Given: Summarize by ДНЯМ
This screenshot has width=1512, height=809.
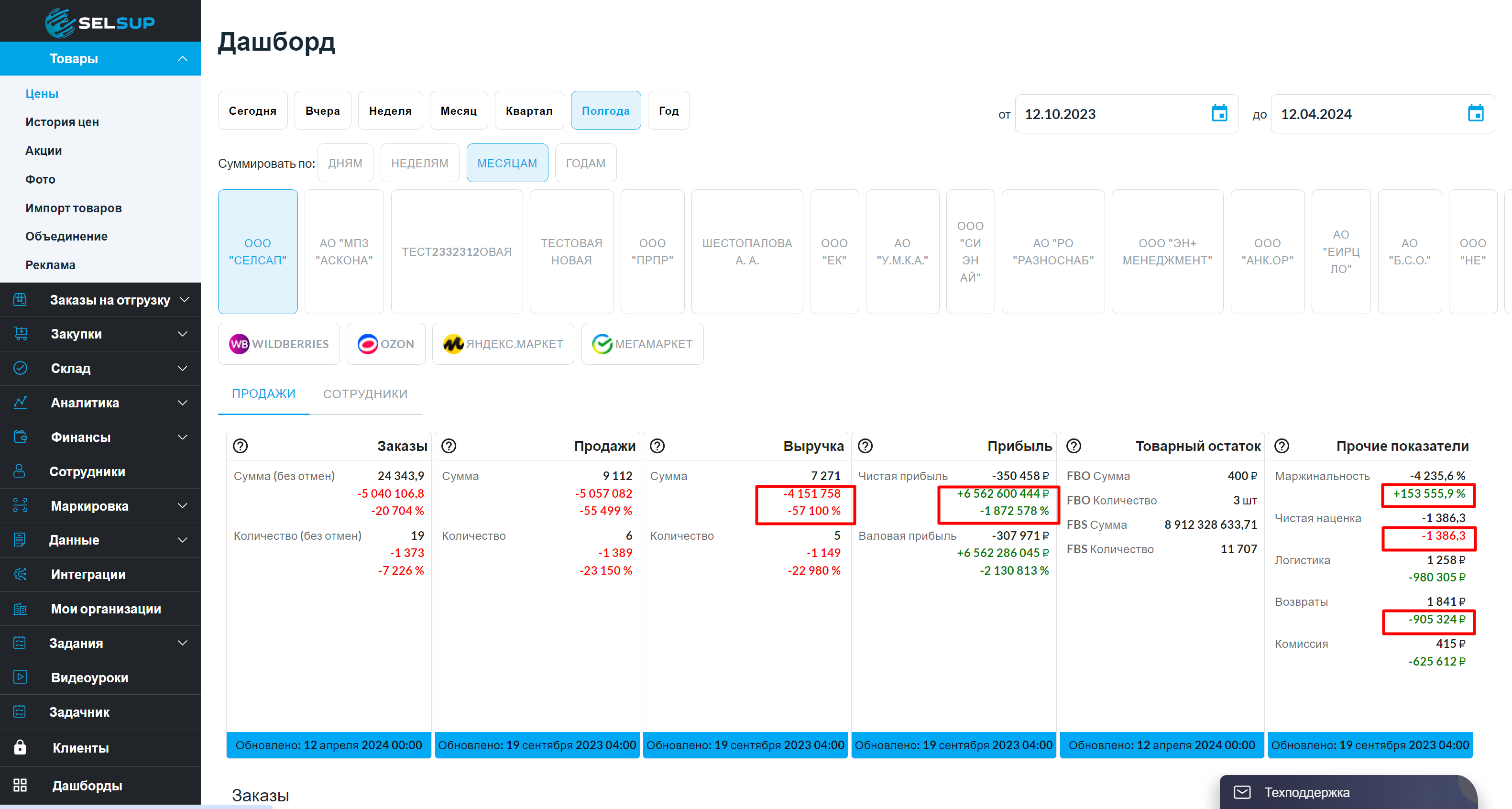Looking at the screenshot, I should (345, 163).
